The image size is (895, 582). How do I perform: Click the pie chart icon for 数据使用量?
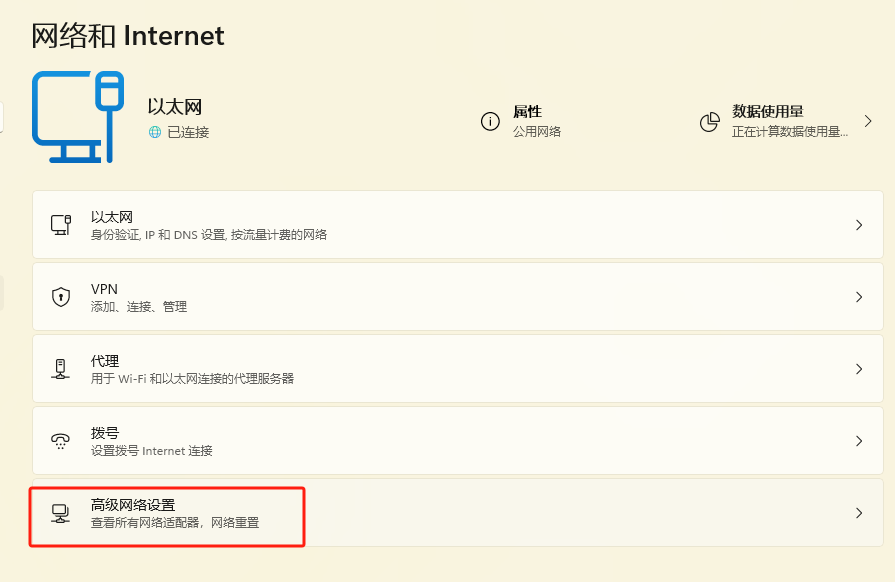(710, 122)
